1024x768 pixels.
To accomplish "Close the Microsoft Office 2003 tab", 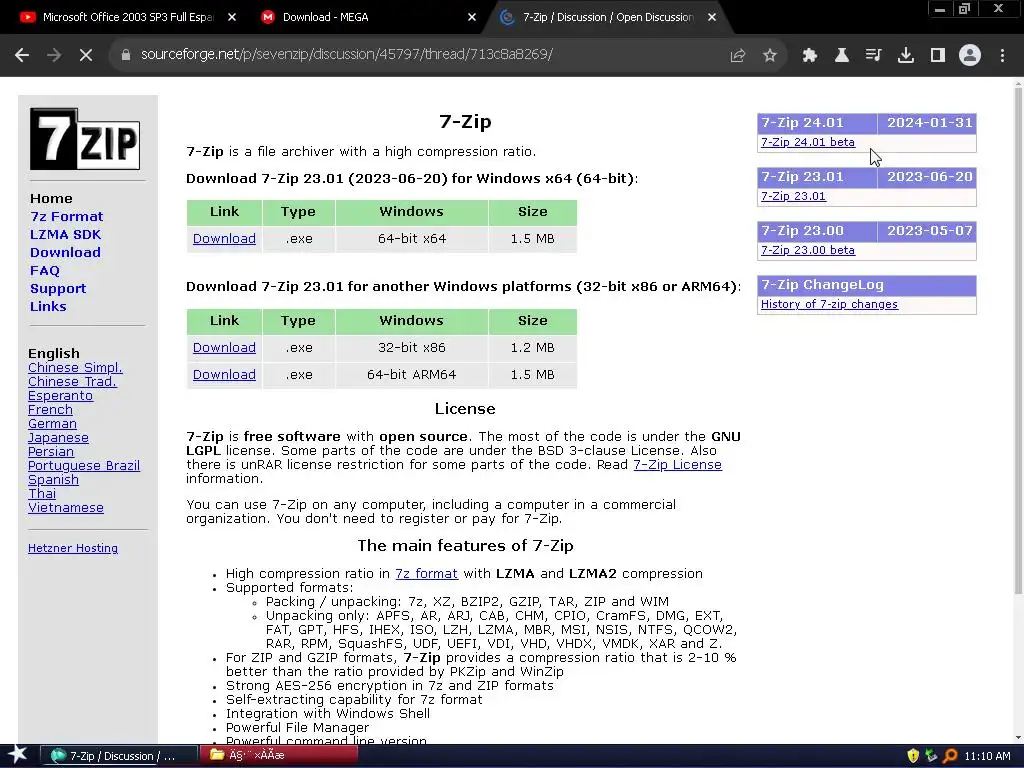I will [232, 18].
